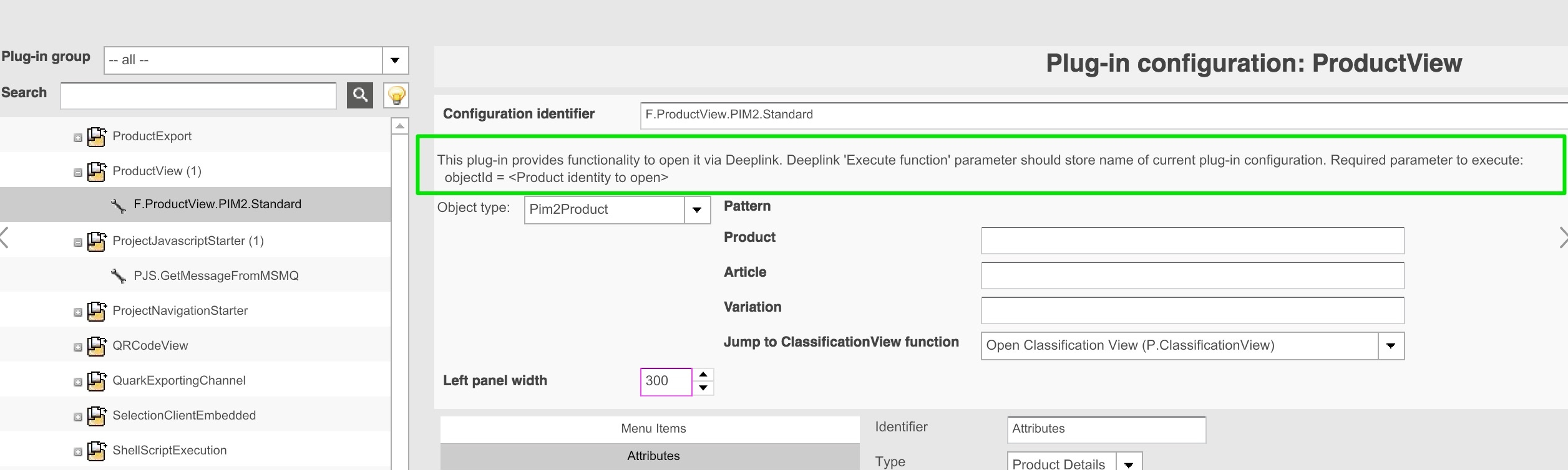Open the Object type dropdown
Viewport: 1568px width, 470px height.
[x=697, y=210]
